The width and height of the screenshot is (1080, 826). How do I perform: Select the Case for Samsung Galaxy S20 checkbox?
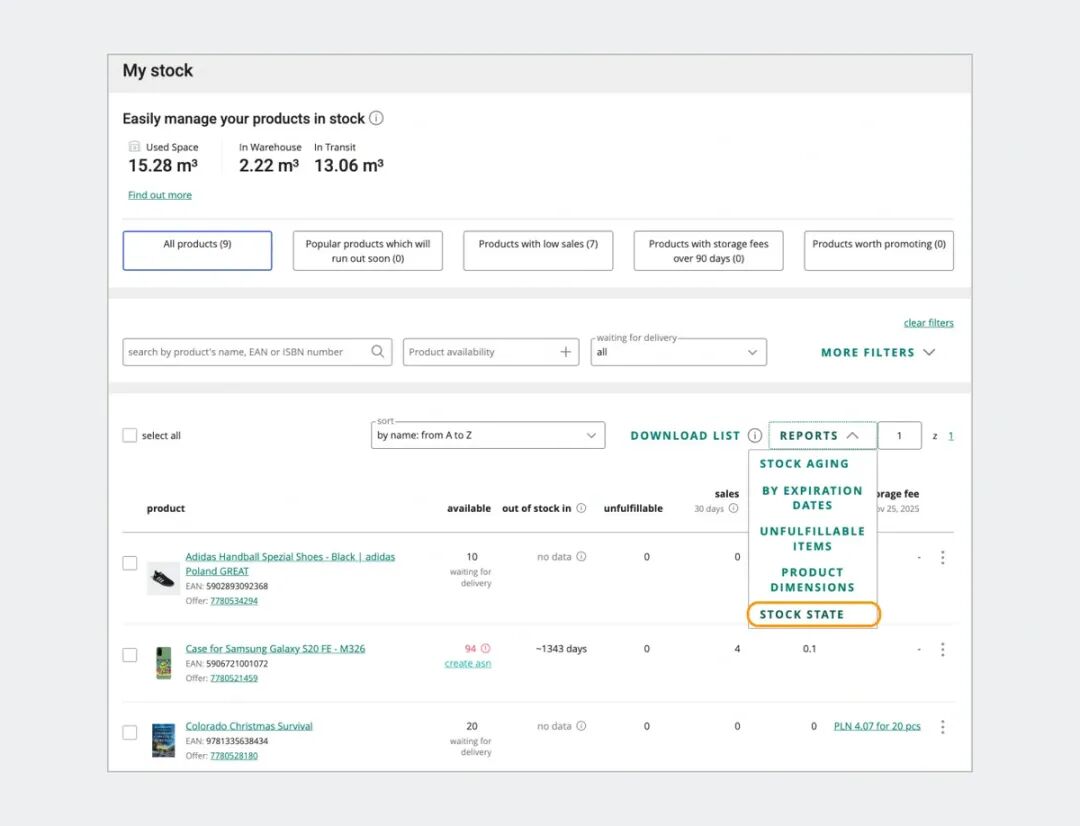tap(130, 655)
